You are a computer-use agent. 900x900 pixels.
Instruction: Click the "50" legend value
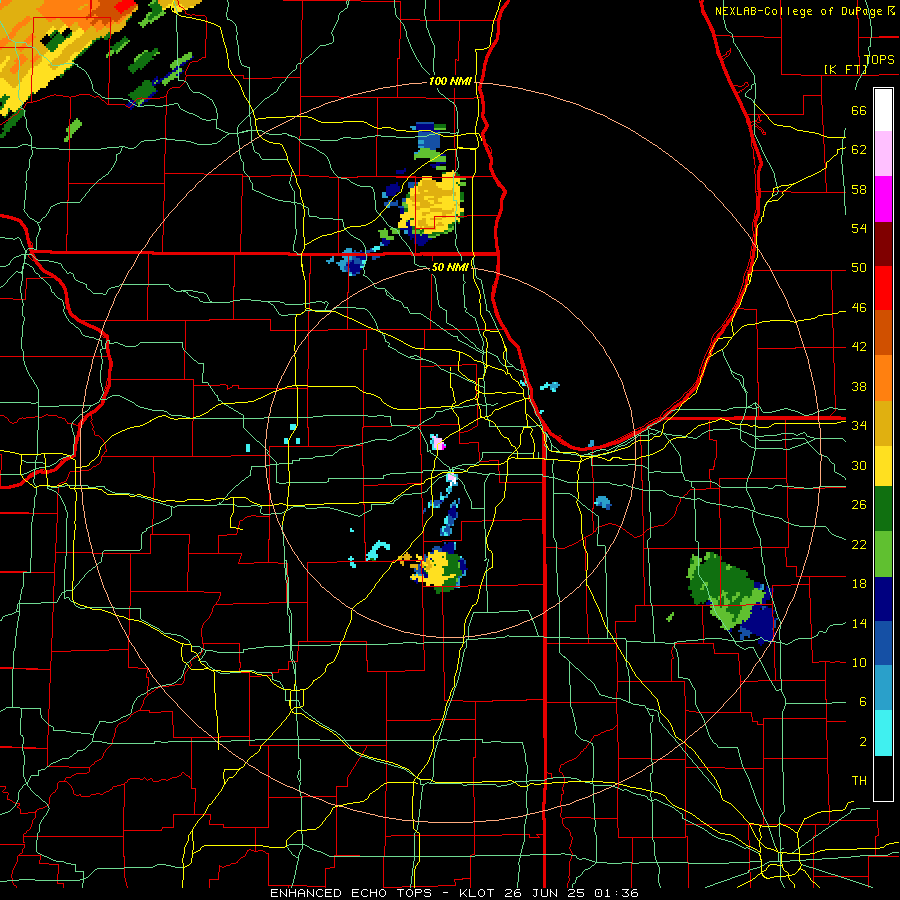coord(859,268)
